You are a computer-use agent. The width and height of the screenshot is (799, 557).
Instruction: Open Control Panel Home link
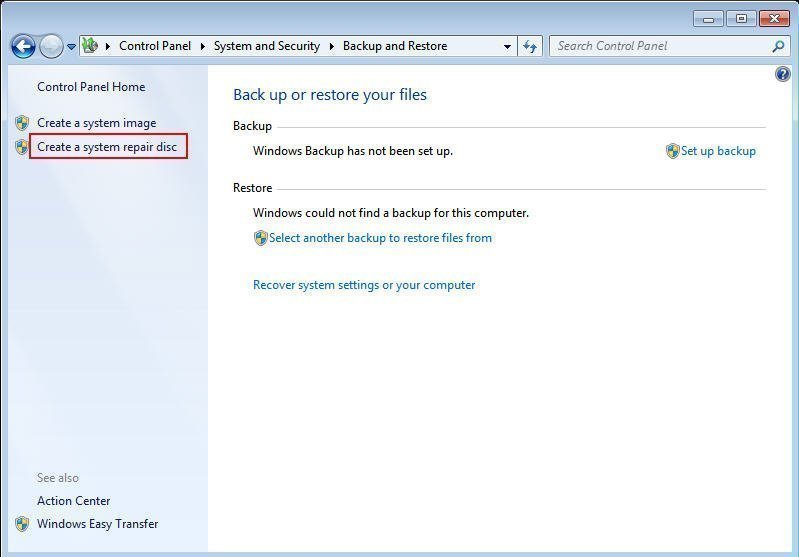click(x=91, y=87)
